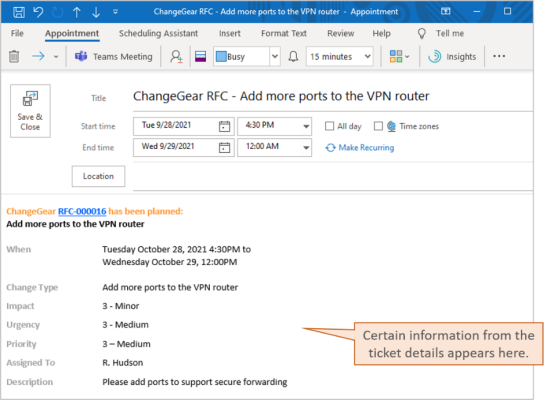Screen dimensions: 547x400
Task: Open the Help tab
Action: coord(381,33)
